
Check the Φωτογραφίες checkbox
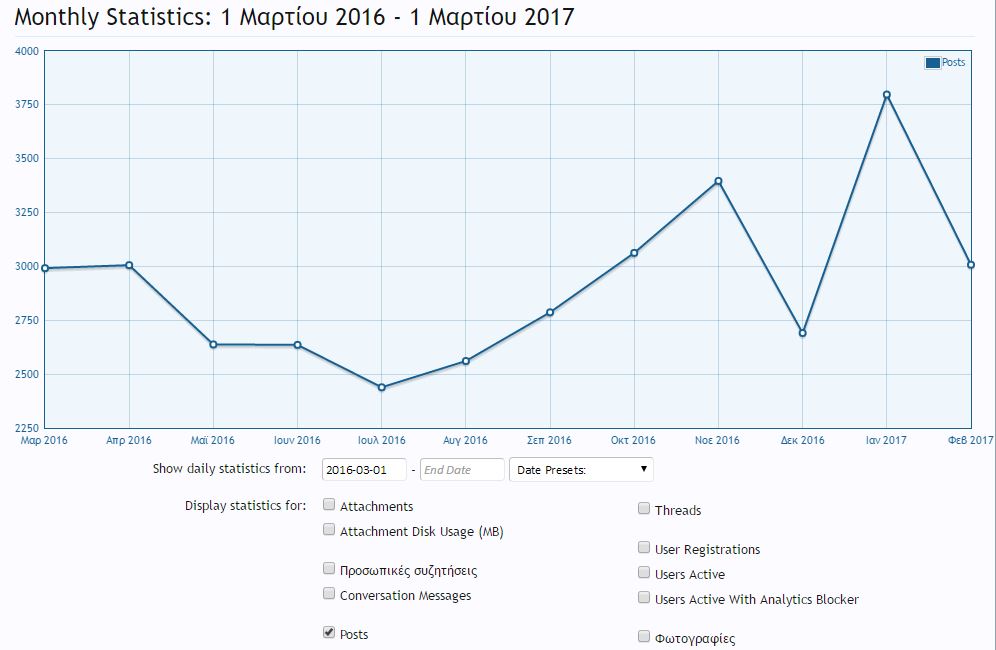(644, 636)
